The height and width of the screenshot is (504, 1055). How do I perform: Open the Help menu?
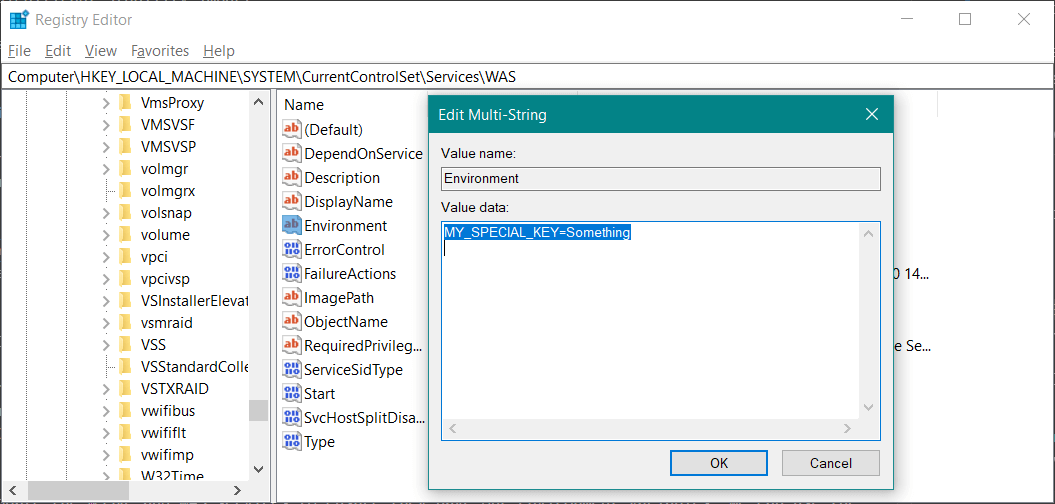pyautogui.click(x=219, y=50)
